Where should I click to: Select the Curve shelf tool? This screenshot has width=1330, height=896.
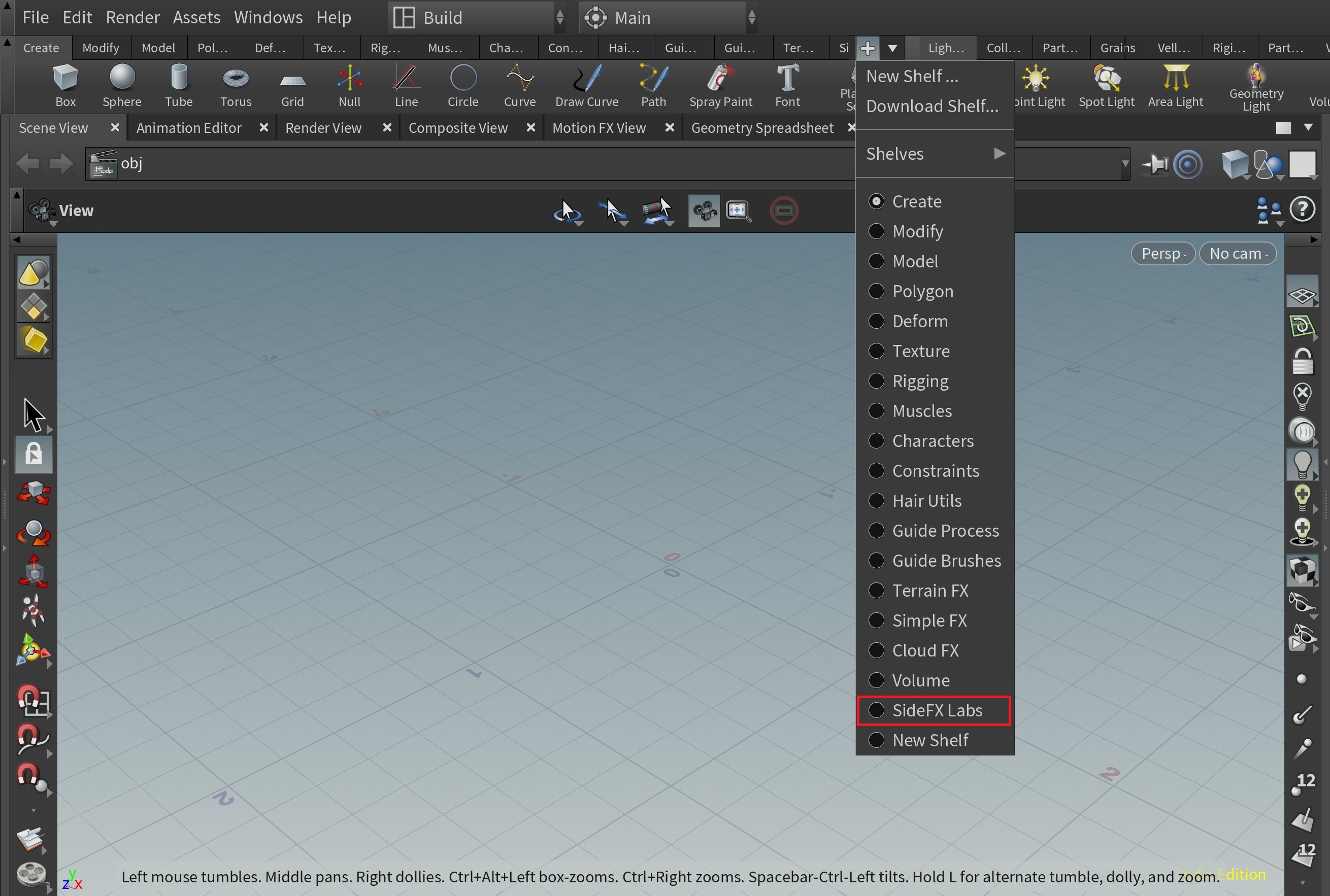point(520,86)
